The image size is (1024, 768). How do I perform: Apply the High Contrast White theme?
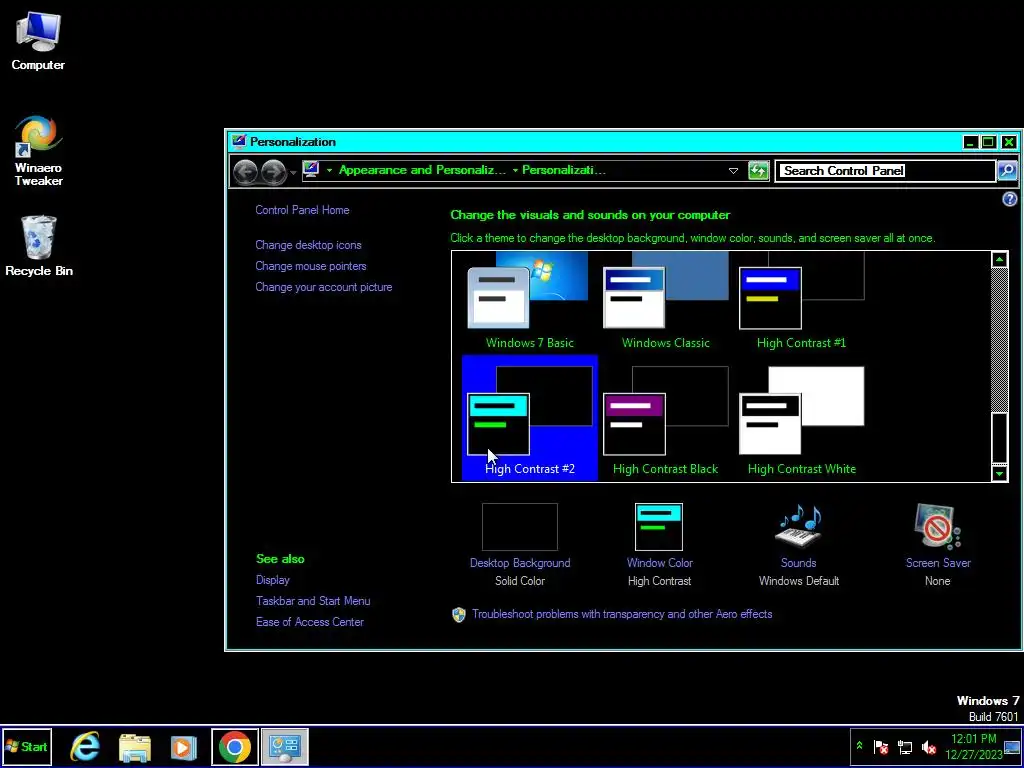(x=801, y=418)
